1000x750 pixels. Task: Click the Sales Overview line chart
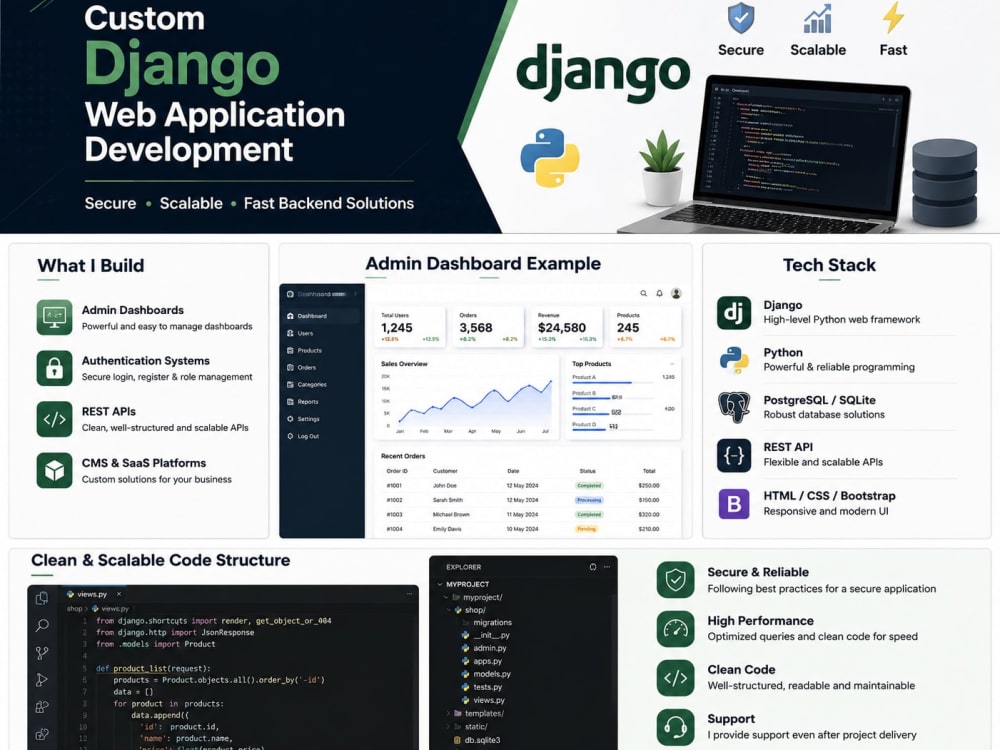tap(474, 402)
